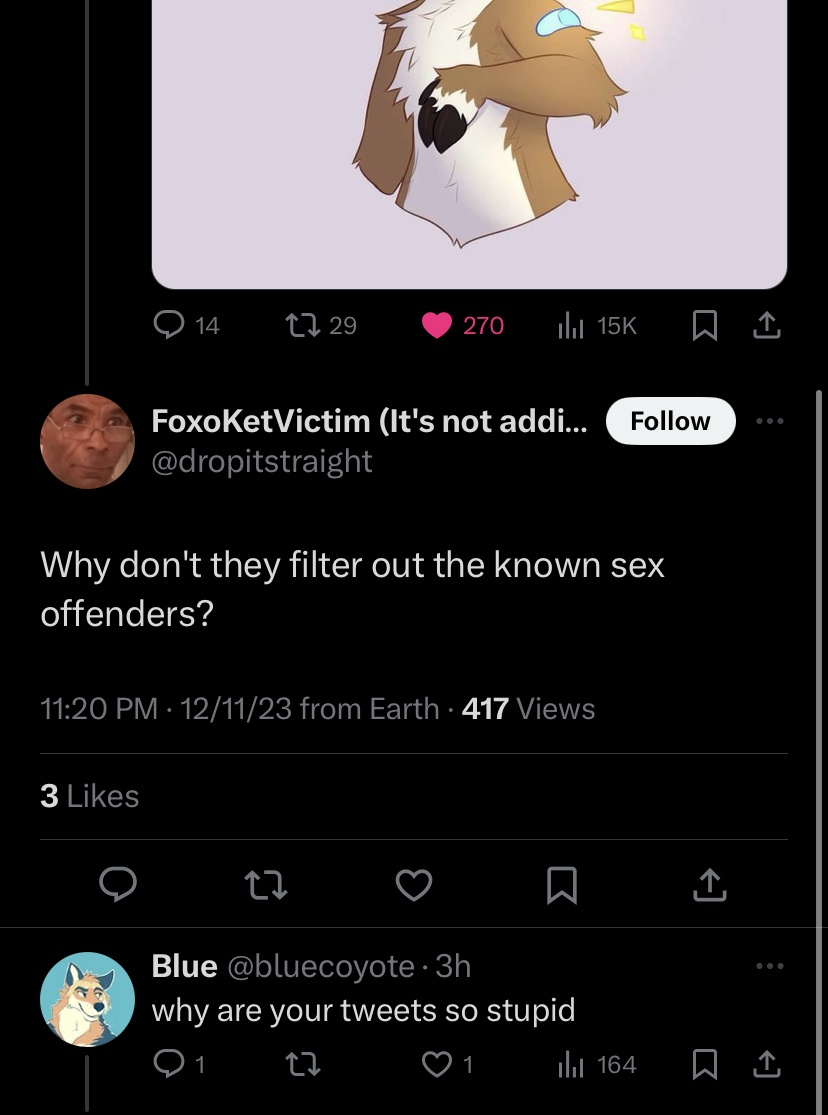View analytics for Blue's reply with 164 views
The width and height of the screenshot is (828, 1115).
(x=597, y=1065)
